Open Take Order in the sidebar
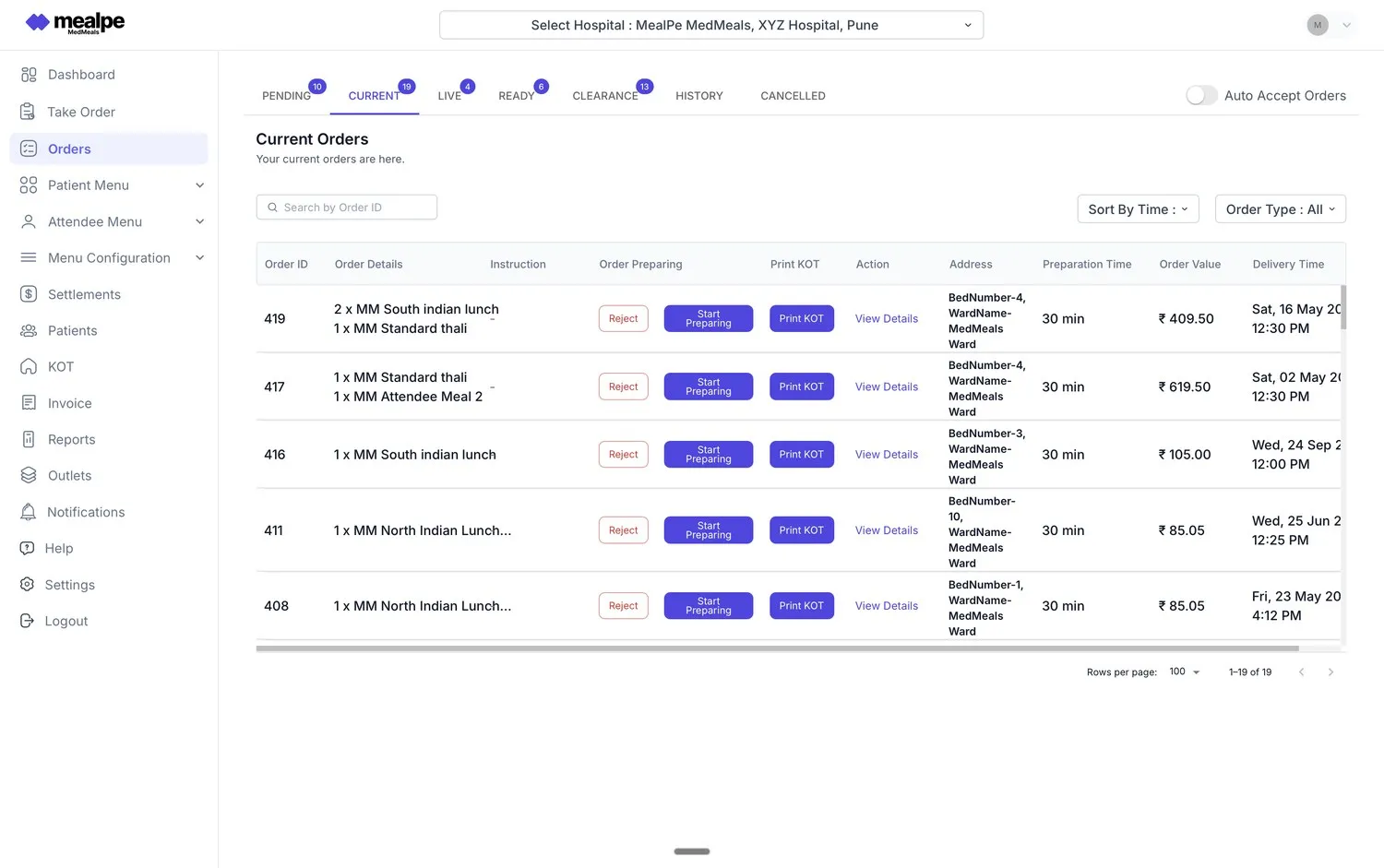This screenshot has width=1384, height=868. tap(109, 112)
